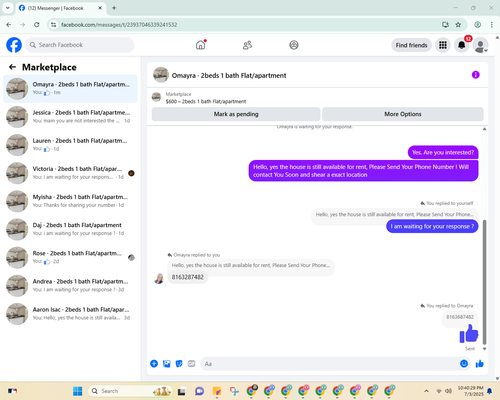Click Omayra's avatar beside the phone number
The width and height of the screenshot is (500, 400).
pos(159,278)
